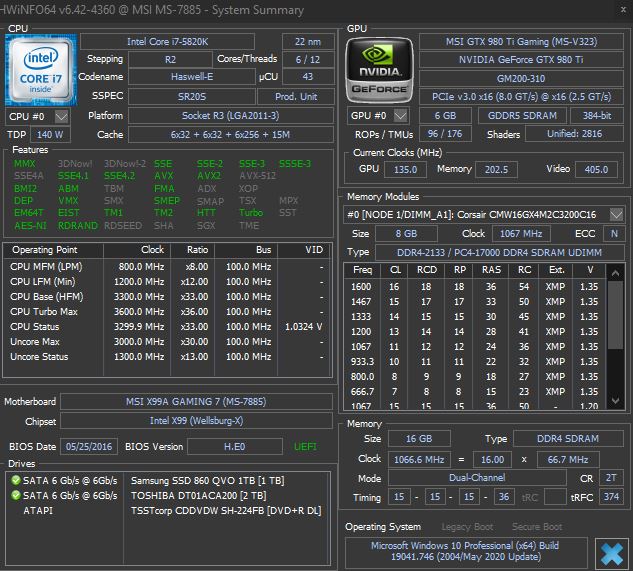Click the Unified: 2816 shaders field
The width and height of the screenshot is (633, 571).
[x=574, y=134]
